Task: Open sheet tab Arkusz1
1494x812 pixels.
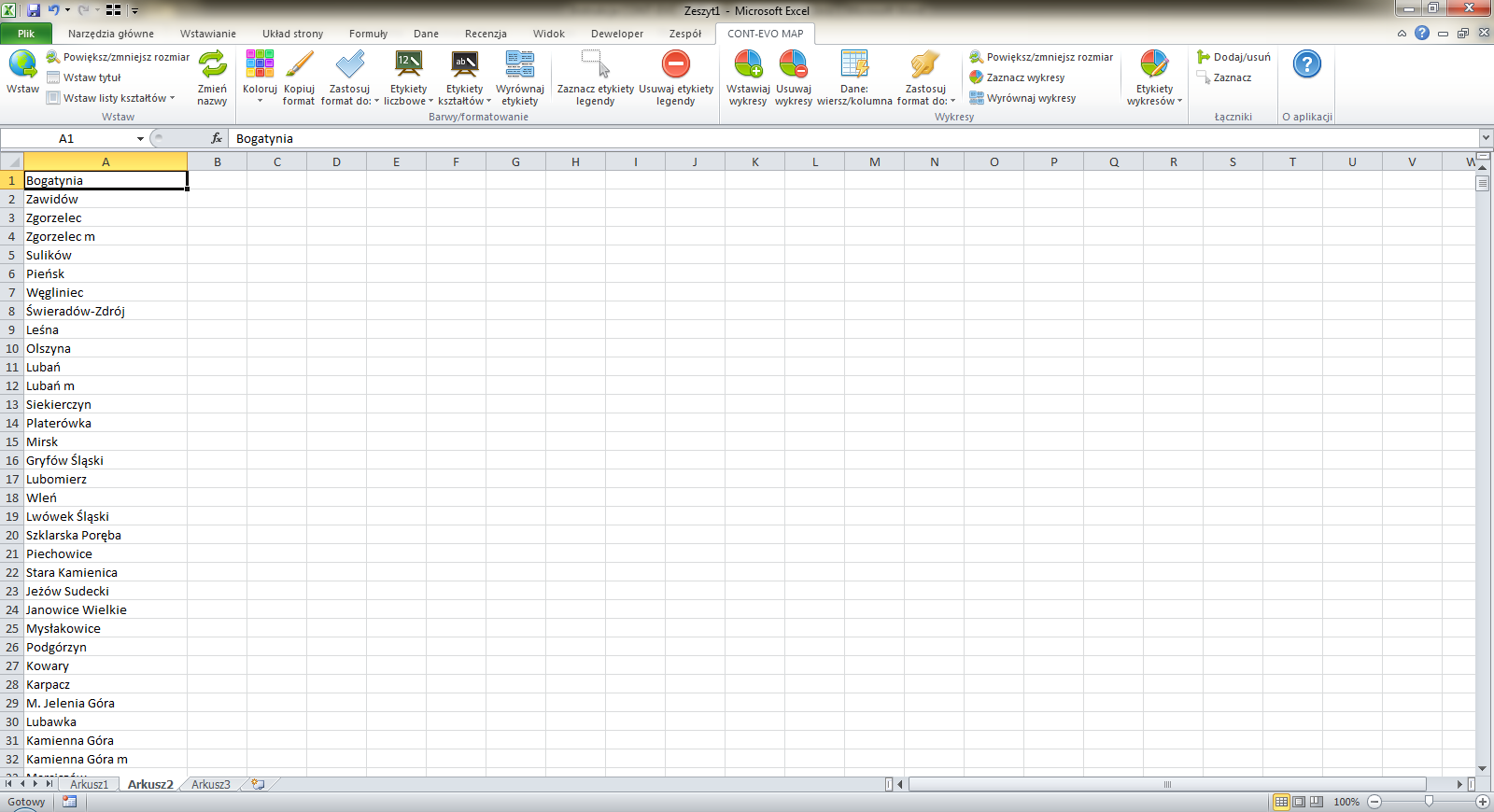Action: point(90,784)
